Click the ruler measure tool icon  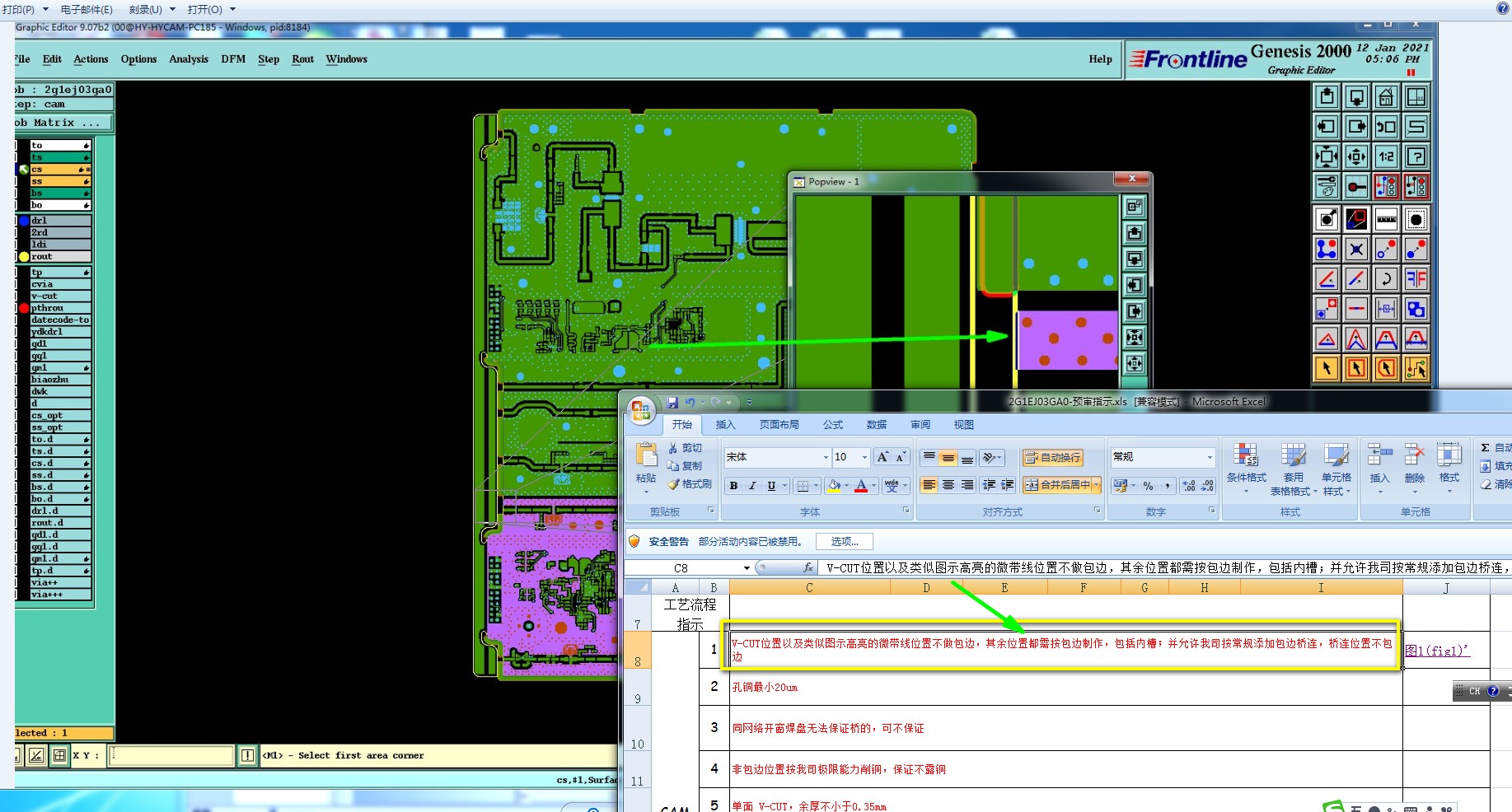coord(1386,219)
